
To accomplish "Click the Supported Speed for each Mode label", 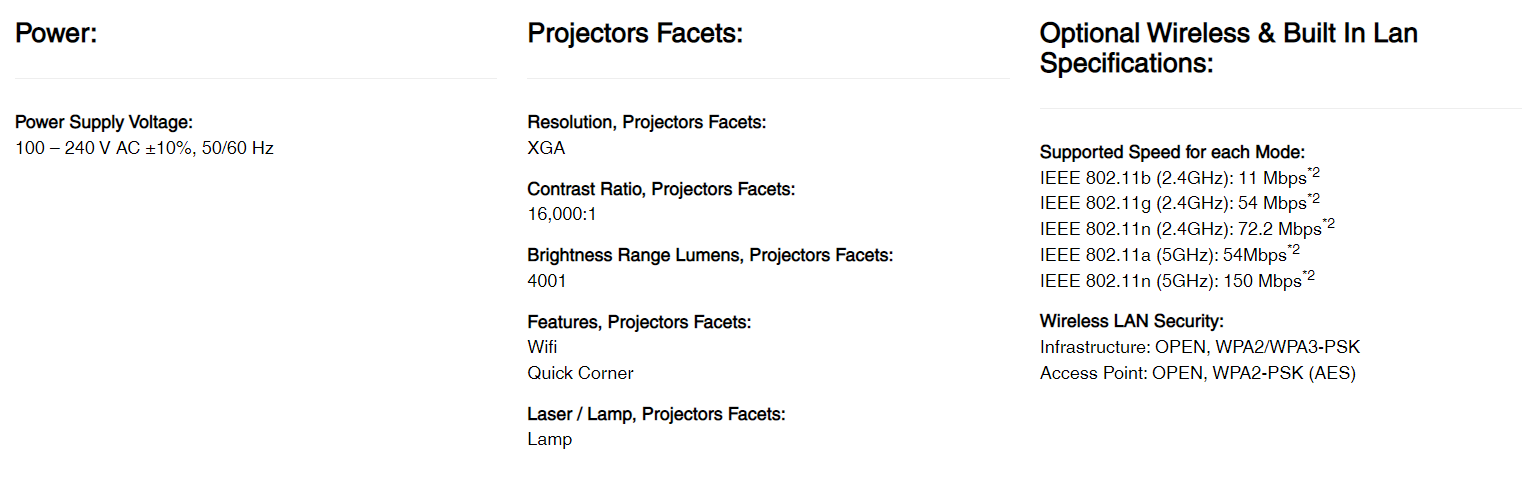I will [x=1172, y=152].
